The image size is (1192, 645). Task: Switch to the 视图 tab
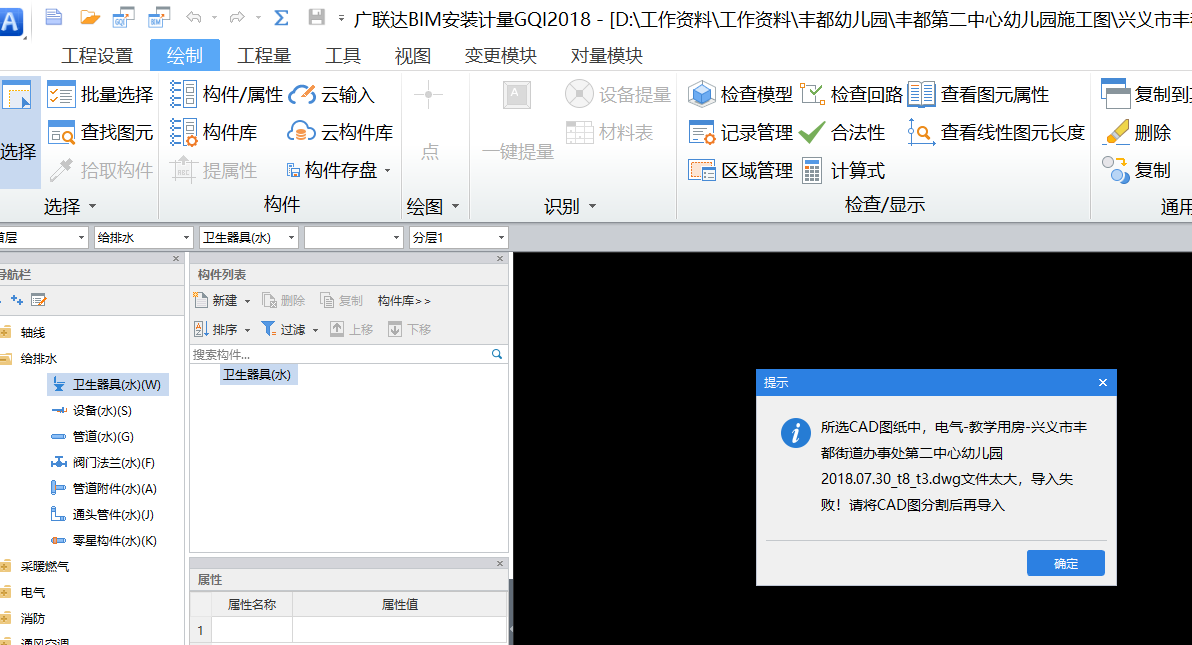tap(413, 56)
